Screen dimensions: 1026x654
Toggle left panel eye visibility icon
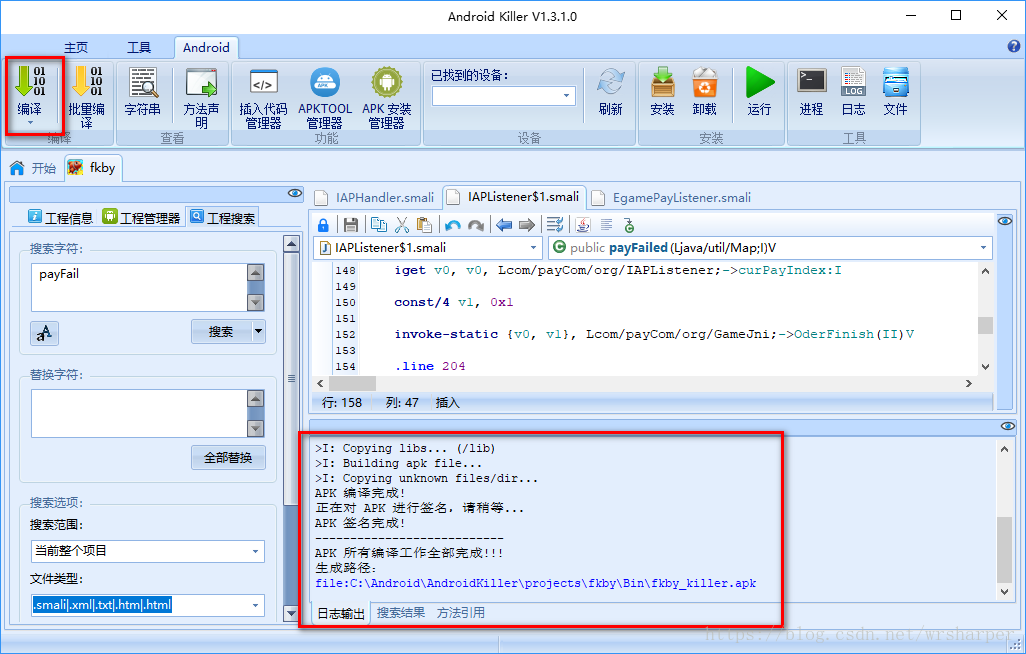tap(295, 193)
